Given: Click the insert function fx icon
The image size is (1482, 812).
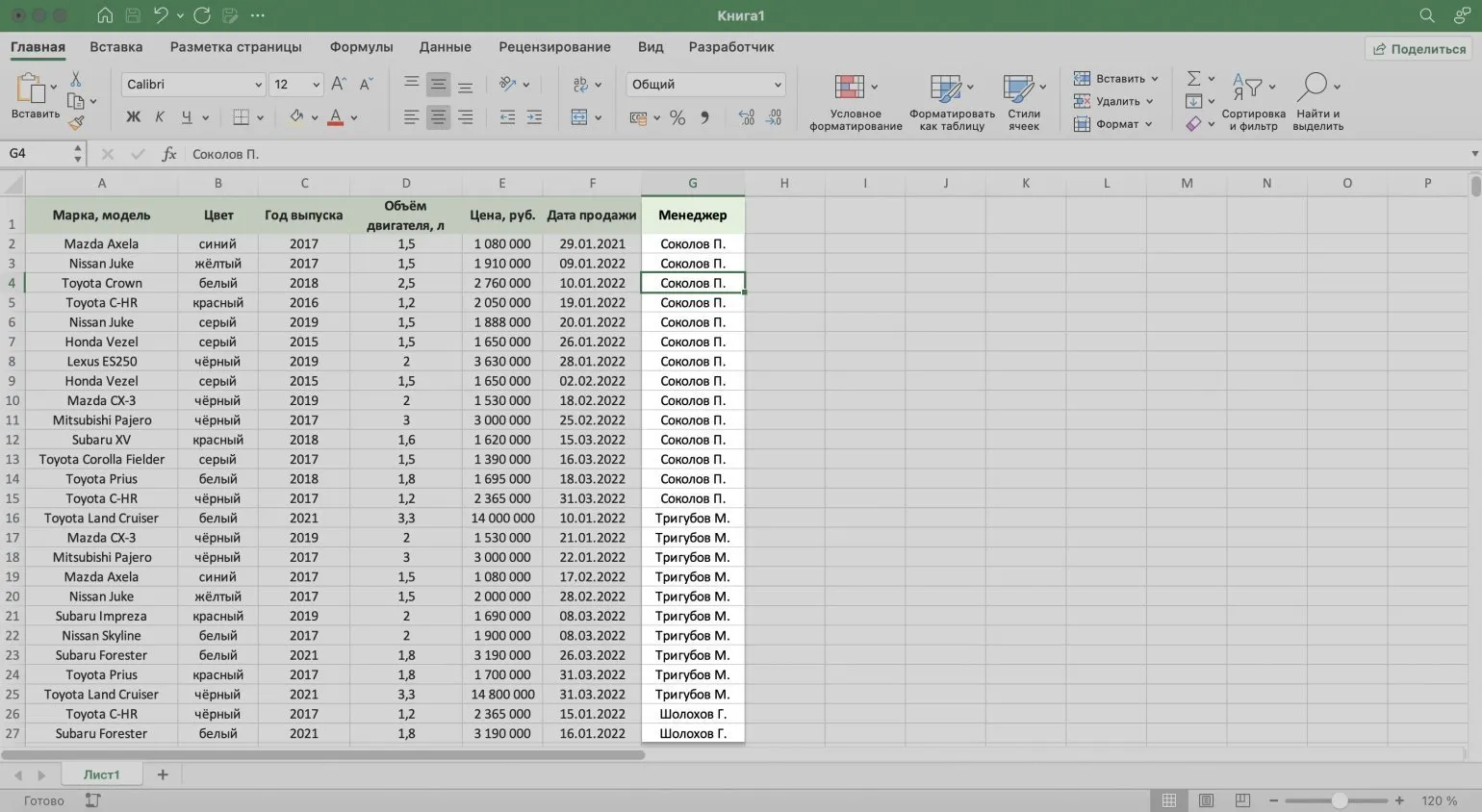Looking at the screenshot, I should (169, 154).
